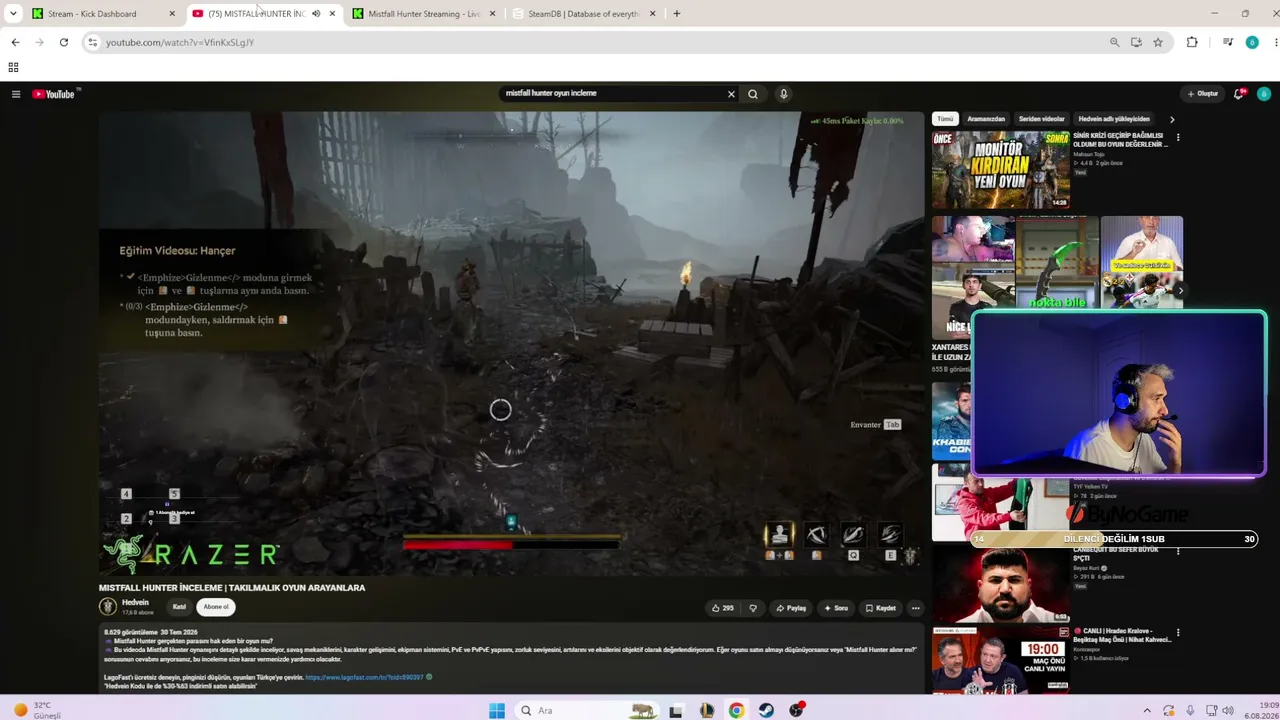The width and height of the screenshot is (1280, 720).
Task: Join the channel with Katıl
Action: pos(179,607)
